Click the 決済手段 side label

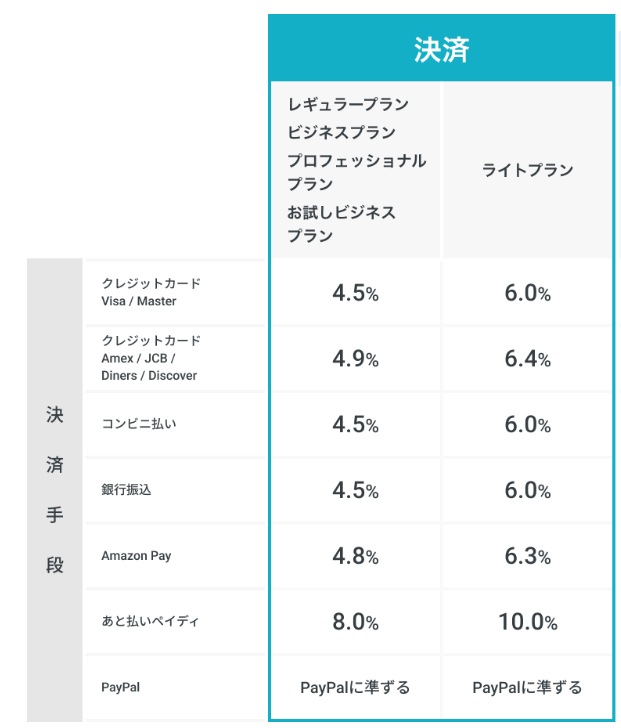pos(54,490)
